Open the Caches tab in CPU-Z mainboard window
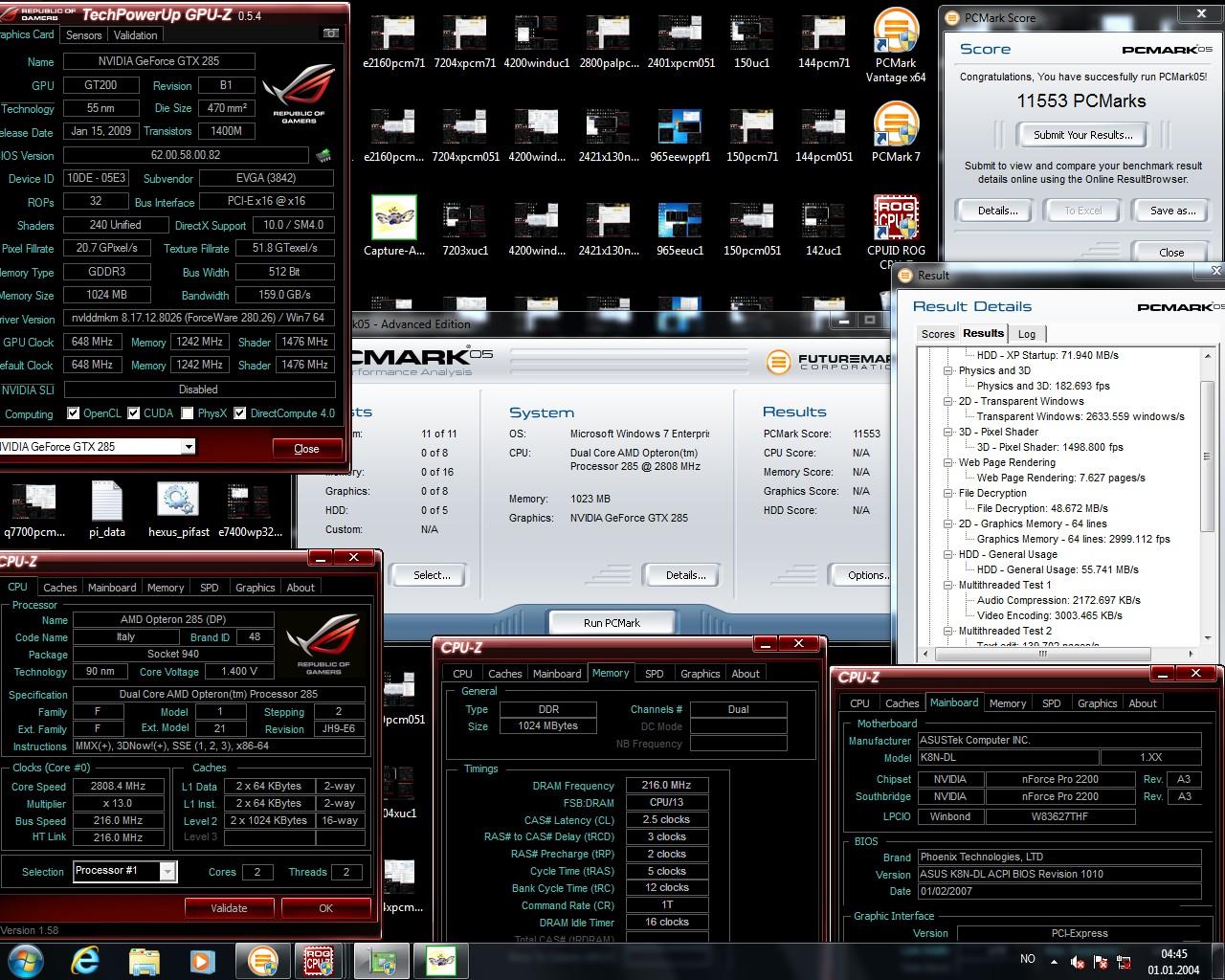Viewport: 1225px width, 980px height. pyautogui.click(x=902, y=703)
